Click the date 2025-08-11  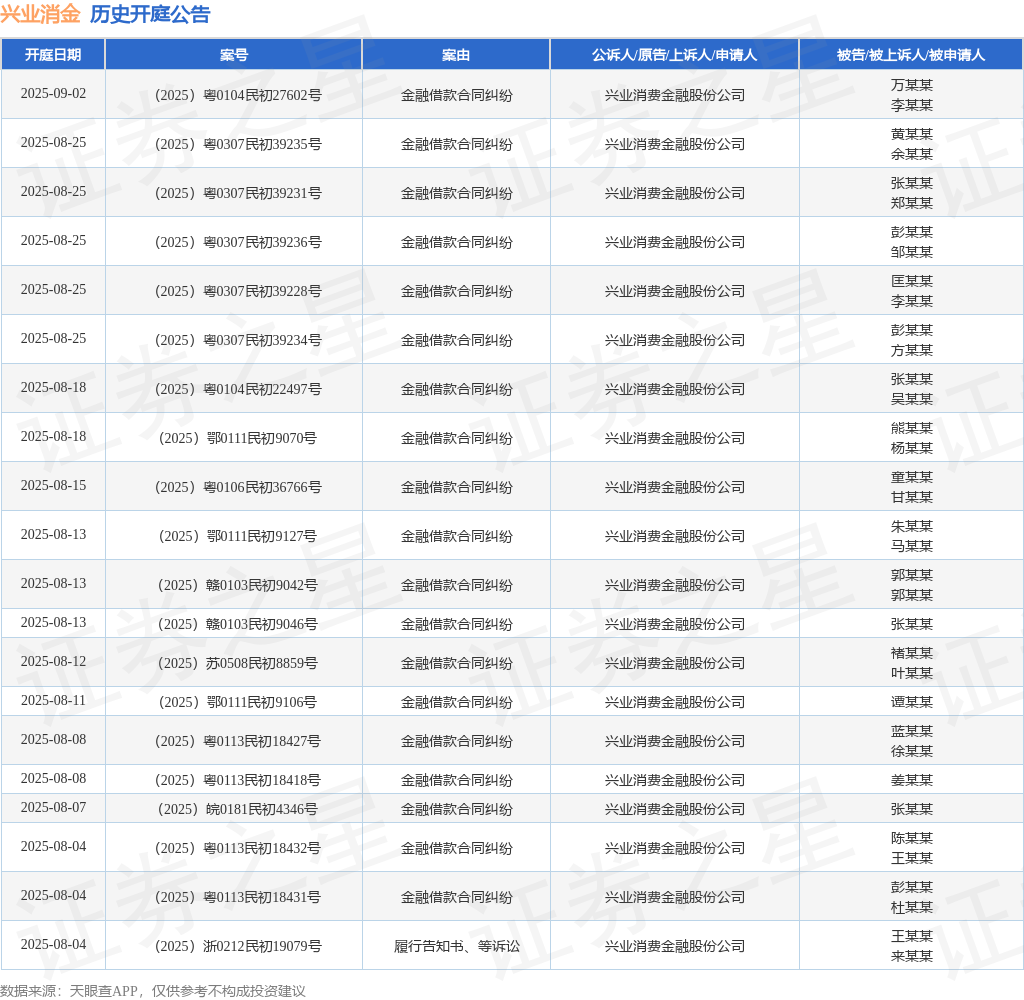click(x=53, y=700)
